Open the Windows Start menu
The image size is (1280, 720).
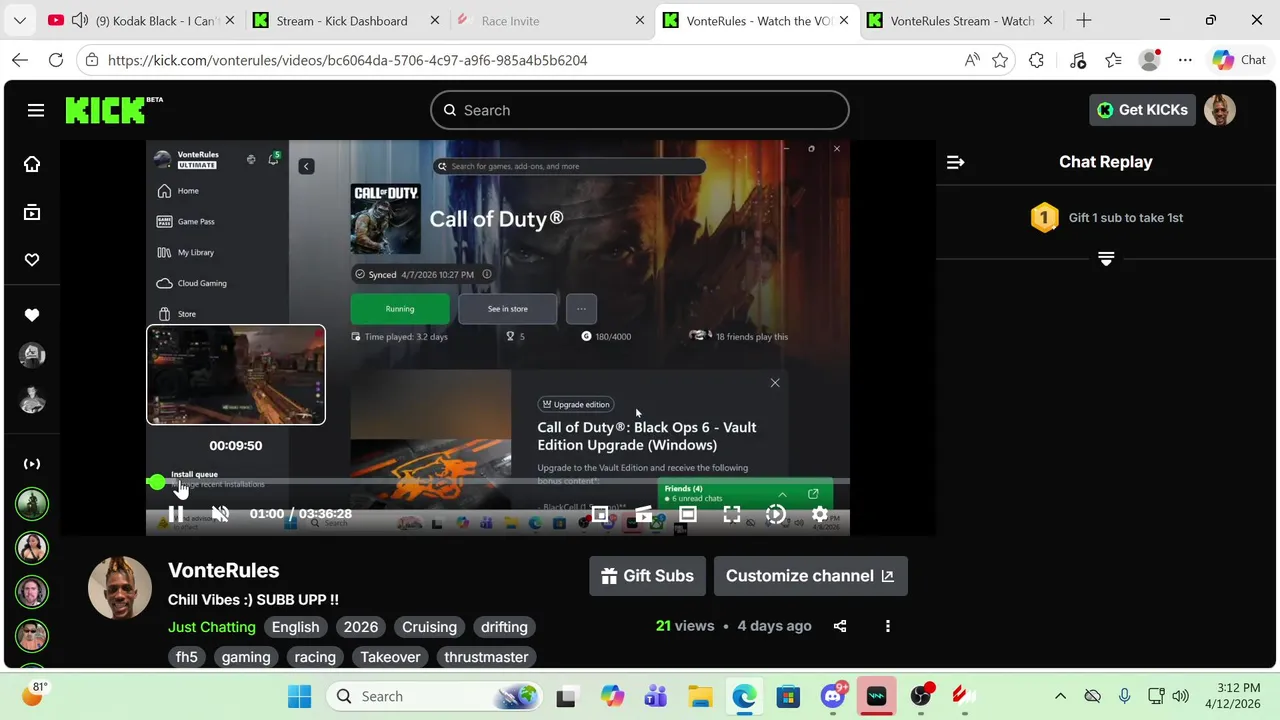point(299,696)
